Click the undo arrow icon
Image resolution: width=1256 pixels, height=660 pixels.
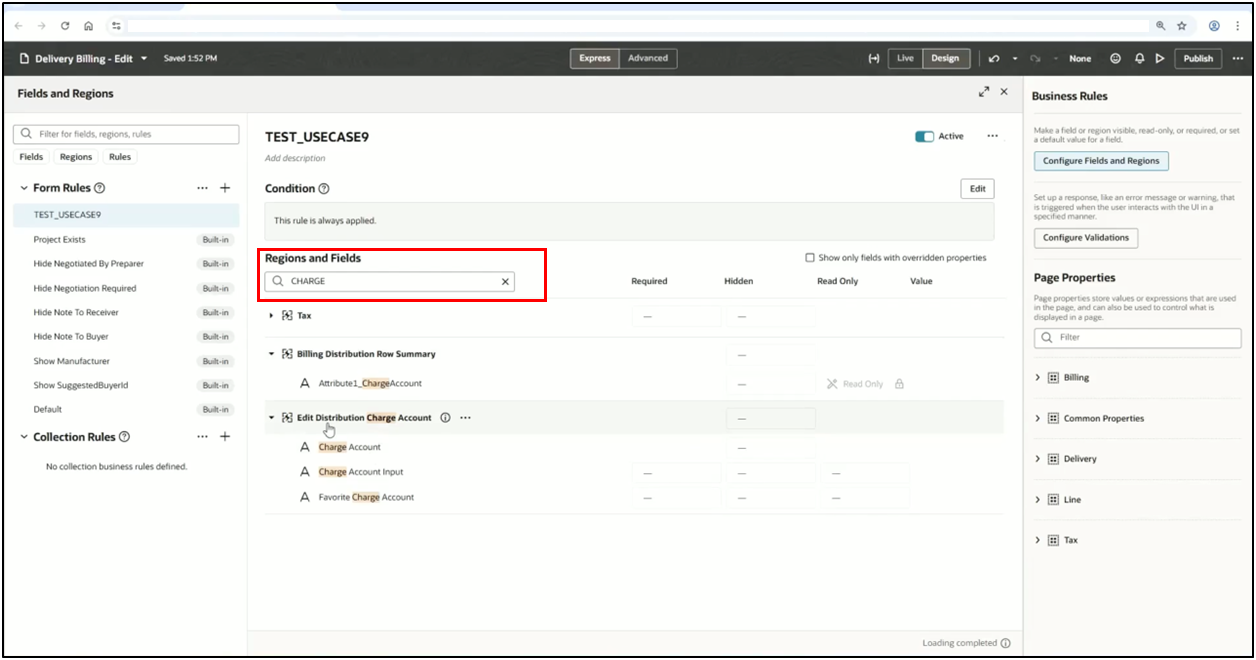[x=994, y=58]
